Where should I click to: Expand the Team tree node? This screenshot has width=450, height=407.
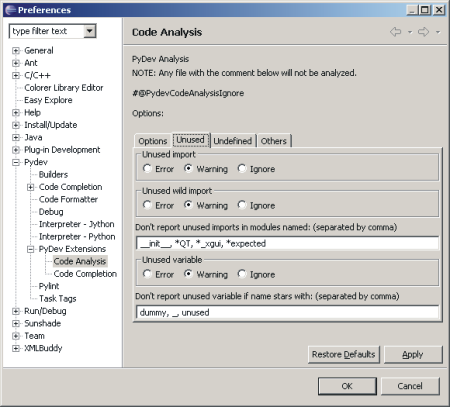[x=16, y=336]
